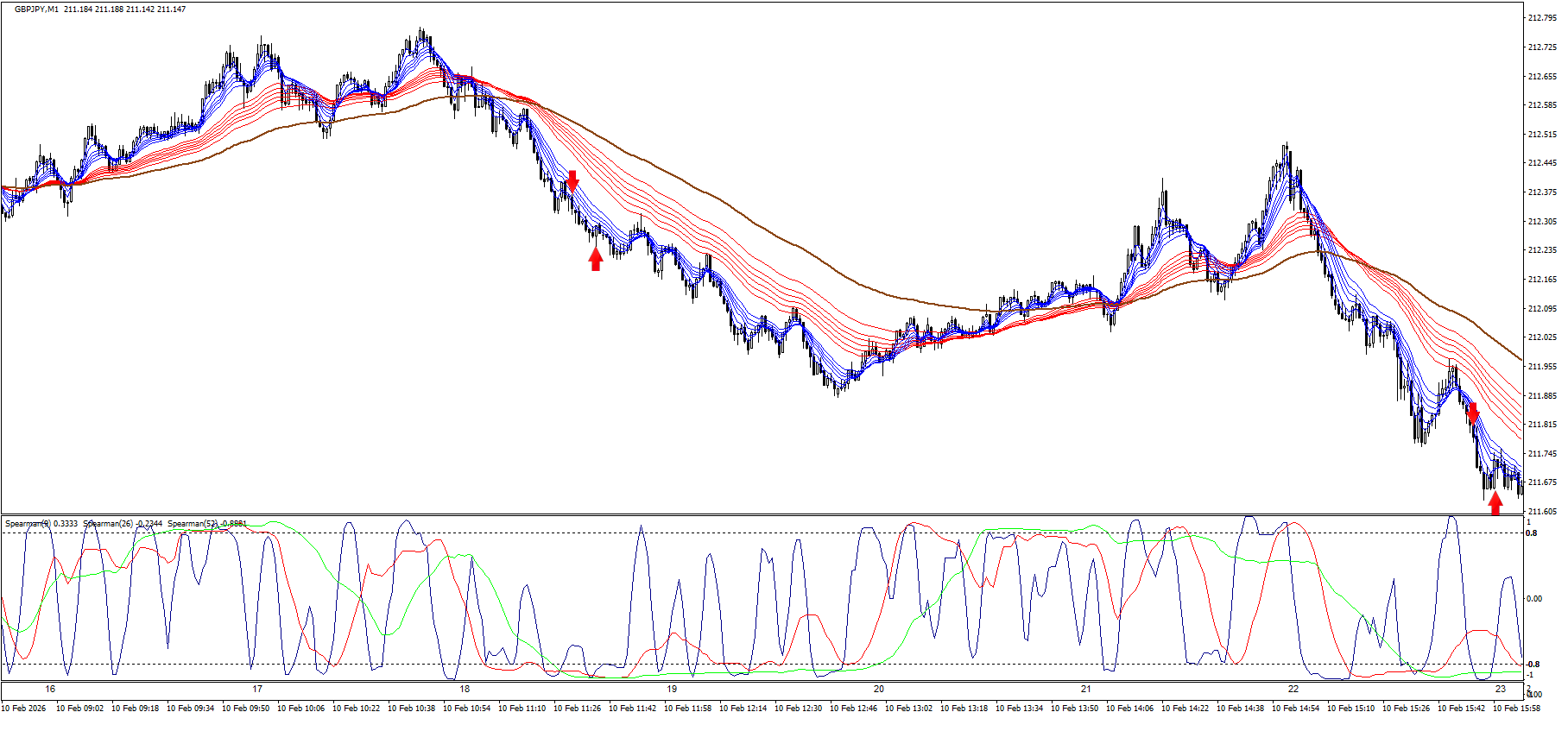Viewport: 1568px width, 731px height.
Task: Click the red down arrow near 11:26
Action: pyautogui.click(x=572, y=180)
